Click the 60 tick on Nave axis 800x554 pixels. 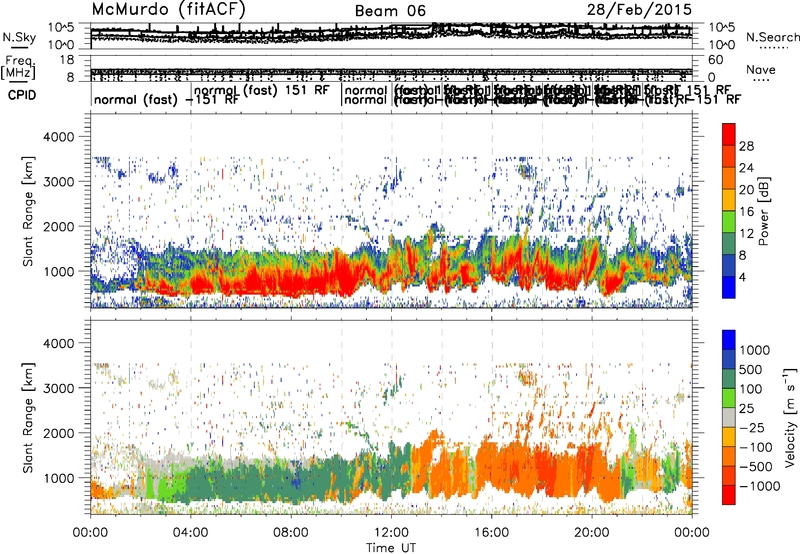pos(716,60)
